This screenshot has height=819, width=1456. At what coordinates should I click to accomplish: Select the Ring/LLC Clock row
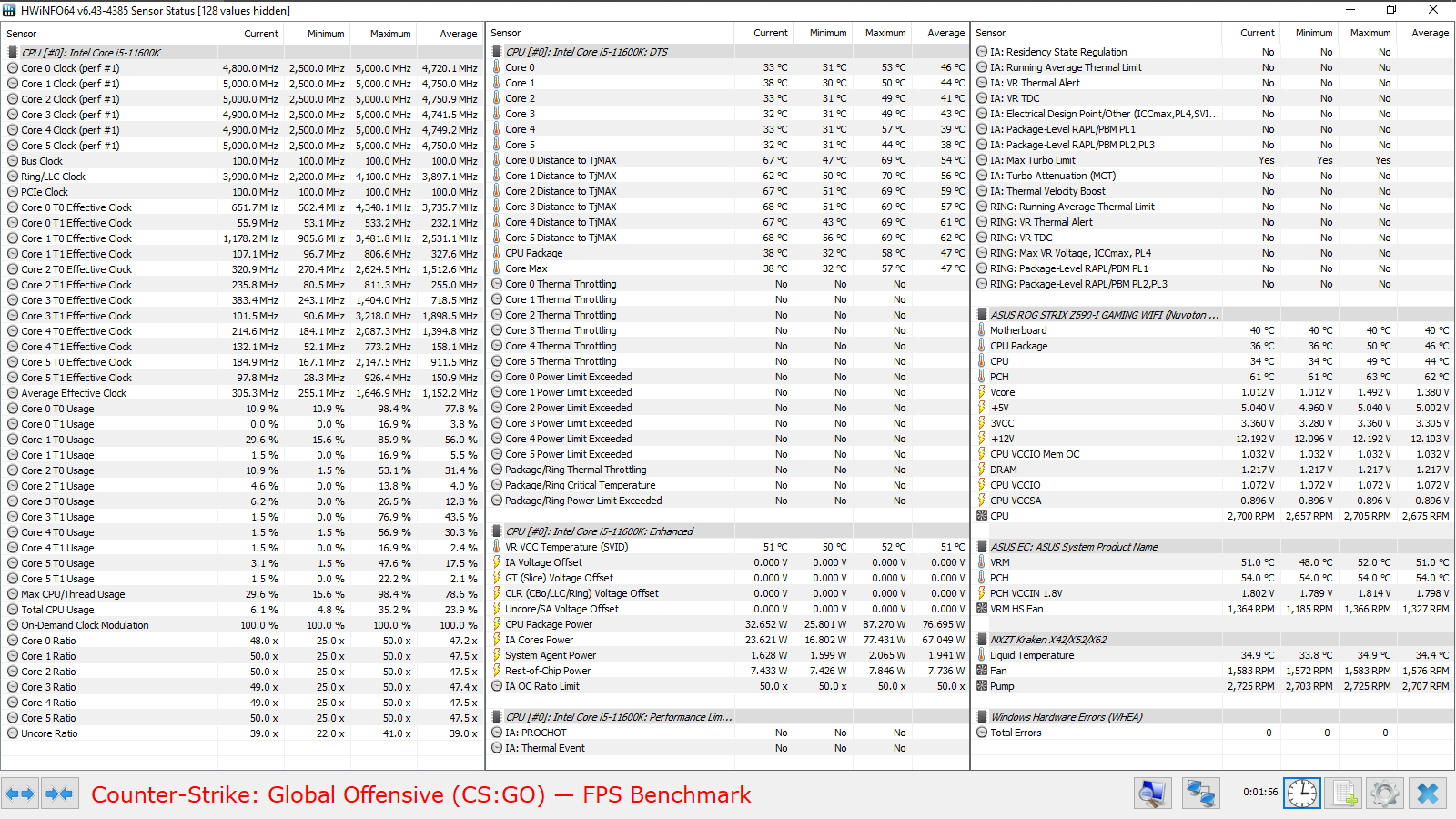pyautogui.click(x=242, y=177)
